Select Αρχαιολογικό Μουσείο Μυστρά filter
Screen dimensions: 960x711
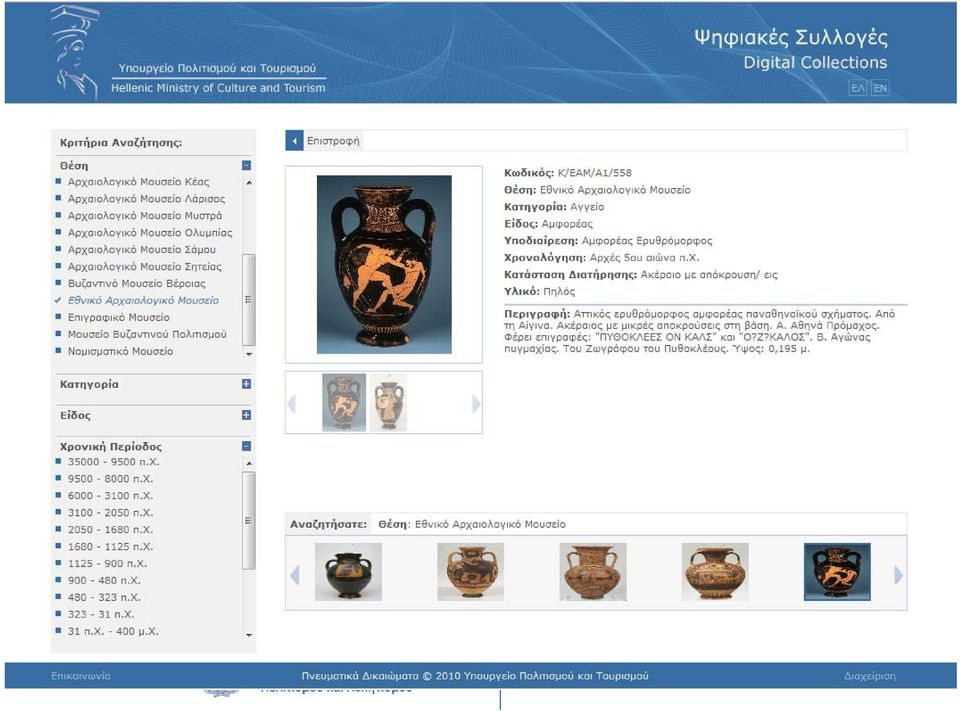145,216
